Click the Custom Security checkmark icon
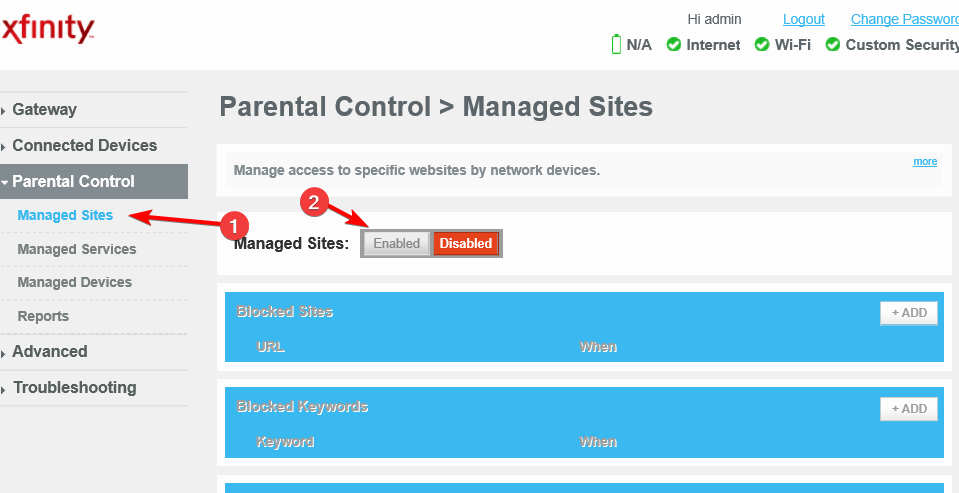The image size is (959, 493). tap(832, 45)
